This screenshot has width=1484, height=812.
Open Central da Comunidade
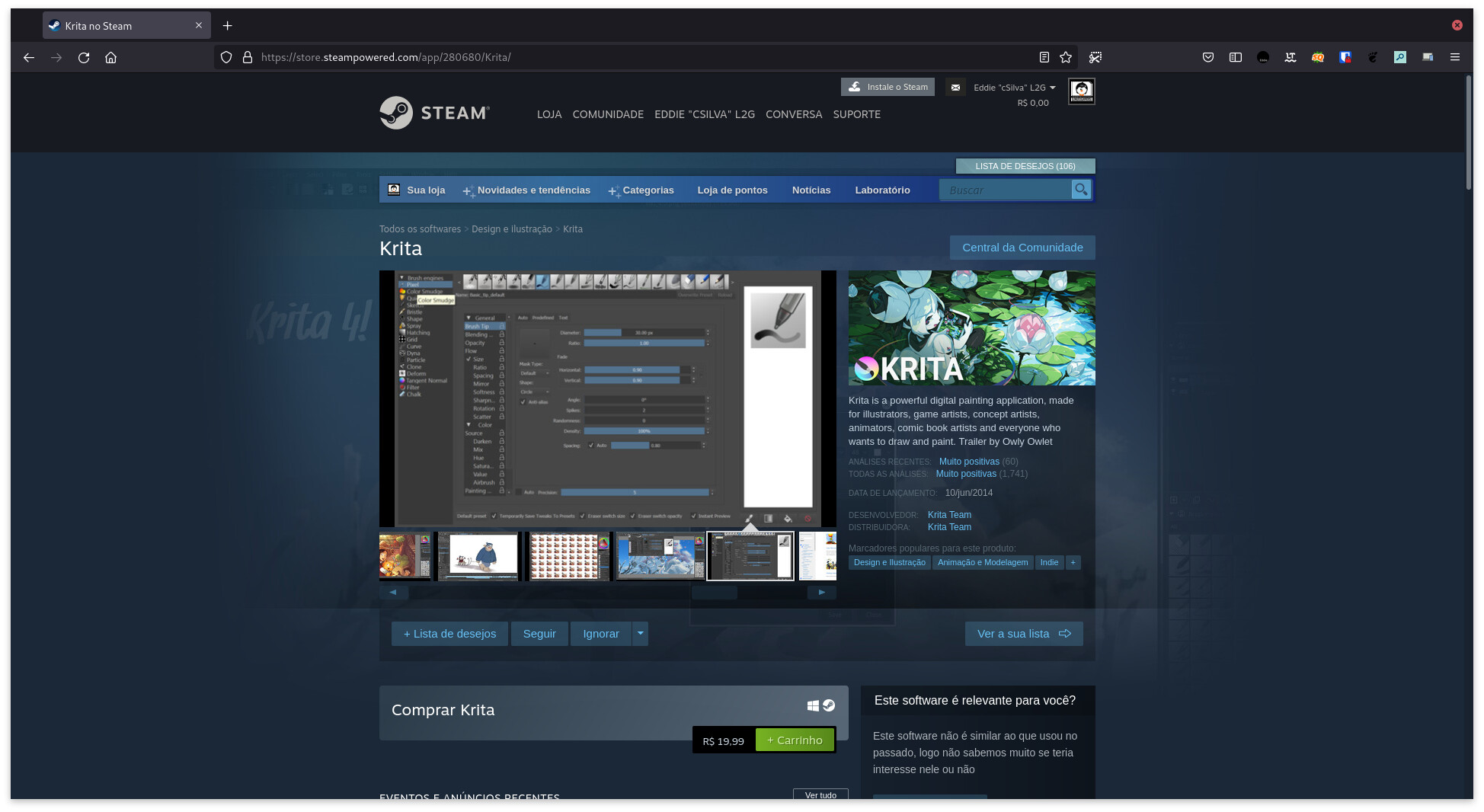pos(1022,248)
